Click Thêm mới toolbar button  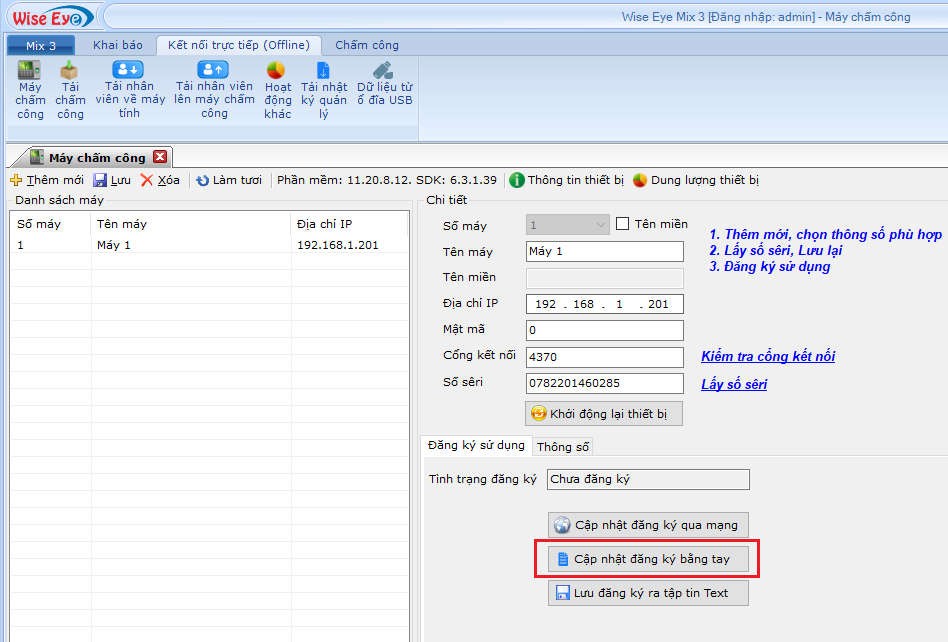click(46, 180)
